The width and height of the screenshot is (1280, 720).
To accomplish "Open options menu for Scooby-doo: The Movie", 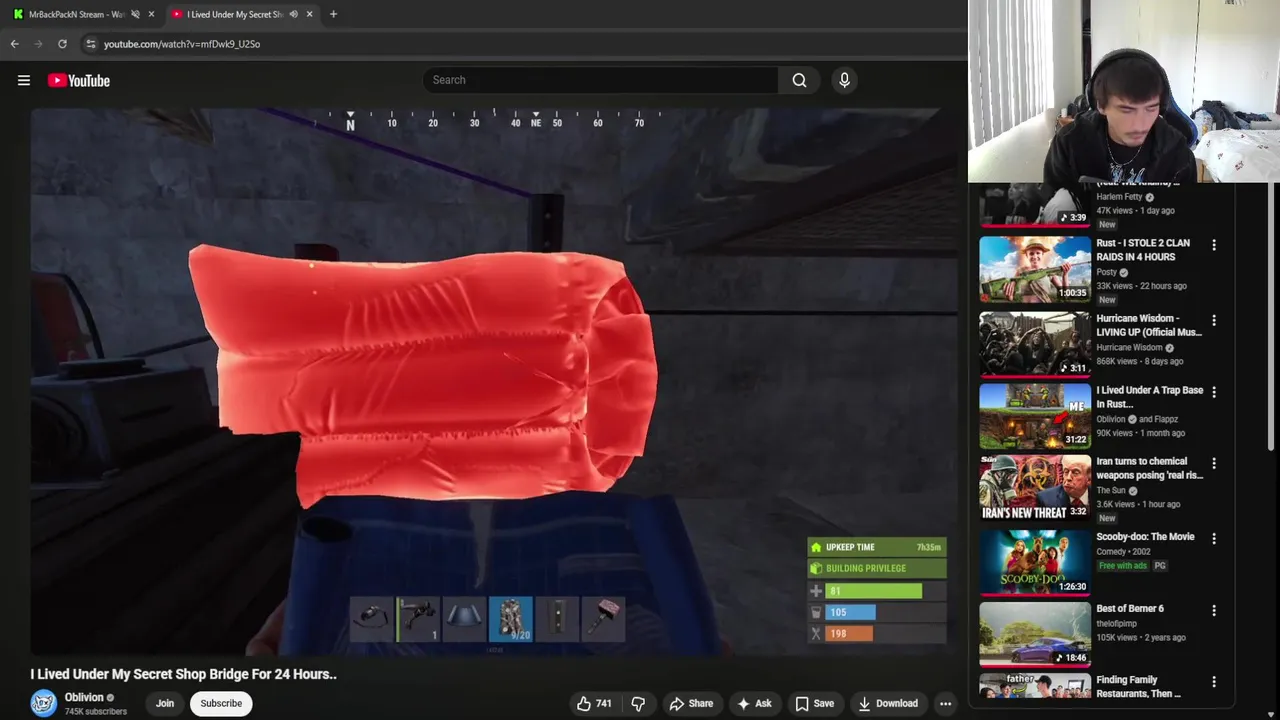I will (x=1214, y=539).
